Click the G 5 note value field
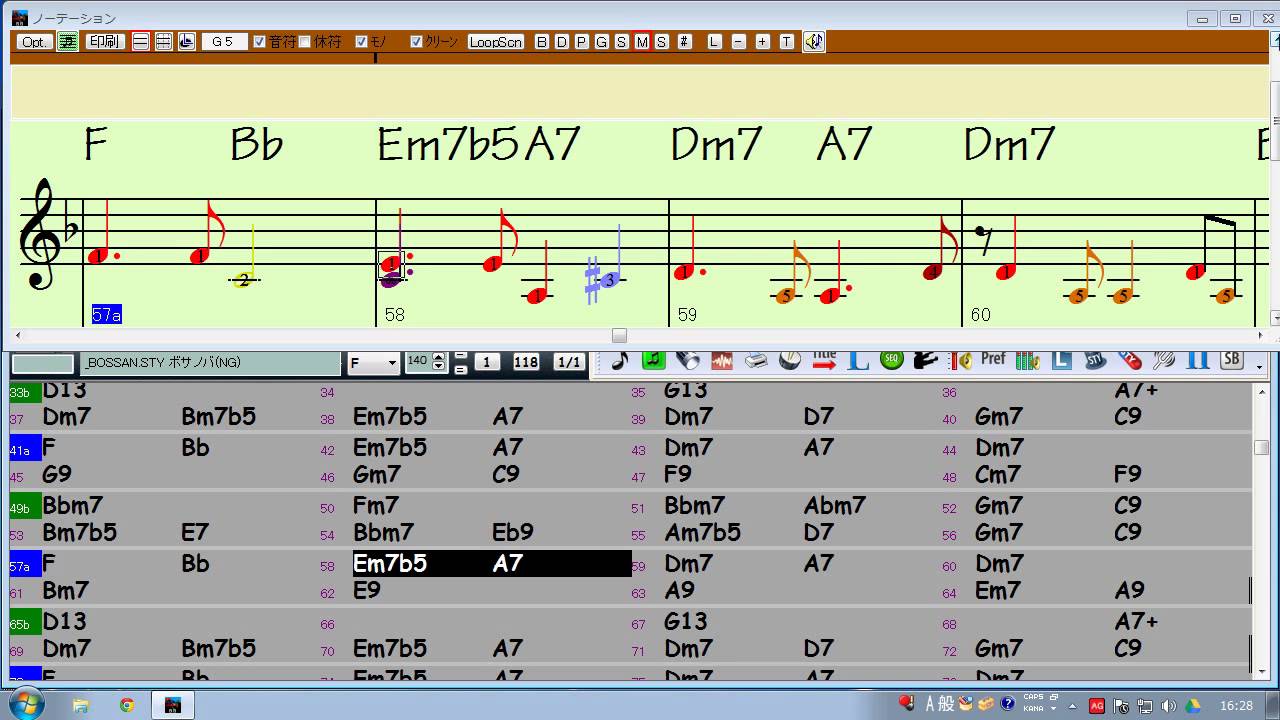 (x=224, y=42)
